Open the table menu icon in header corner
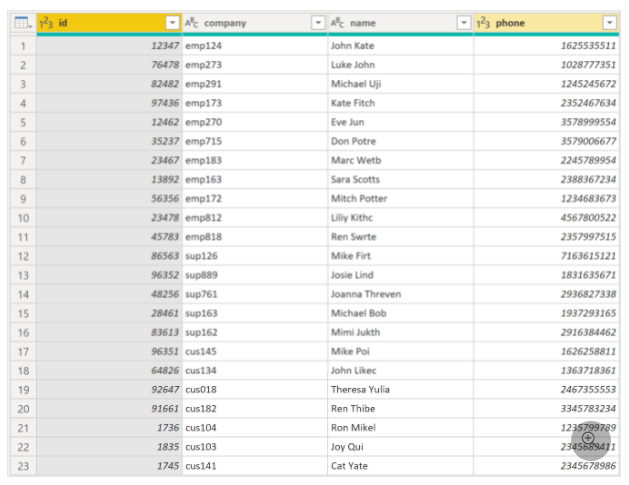 tap(23, 23)
